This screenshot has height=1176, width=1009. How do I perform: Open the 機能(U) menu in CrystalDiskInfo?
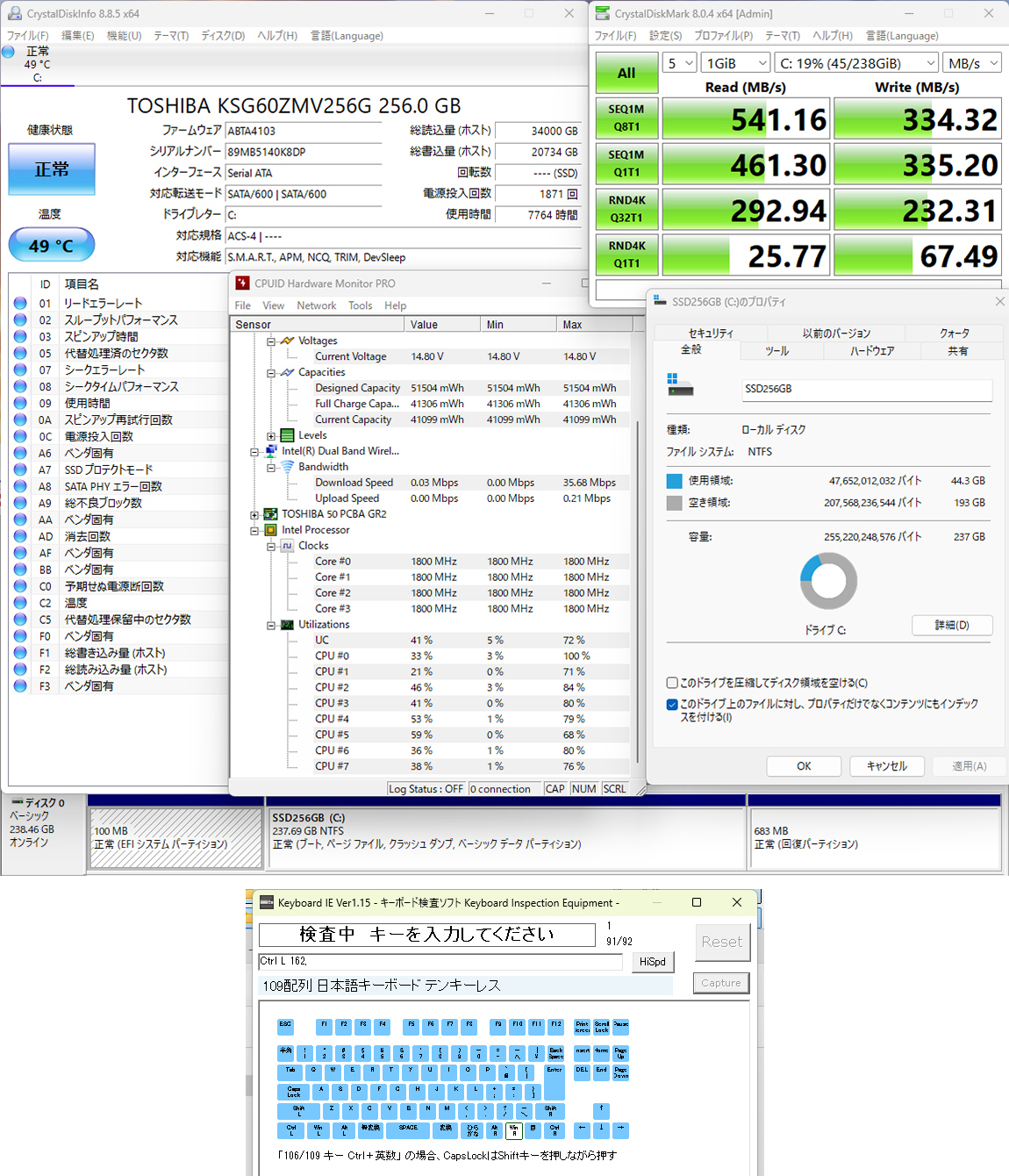[124, 36]
